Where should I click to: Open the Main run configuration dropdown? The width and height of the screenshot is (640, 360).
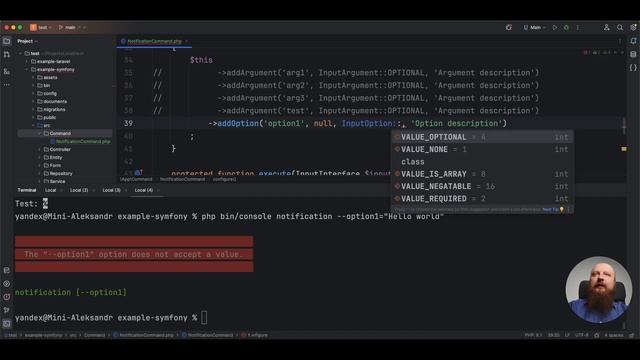534,27
